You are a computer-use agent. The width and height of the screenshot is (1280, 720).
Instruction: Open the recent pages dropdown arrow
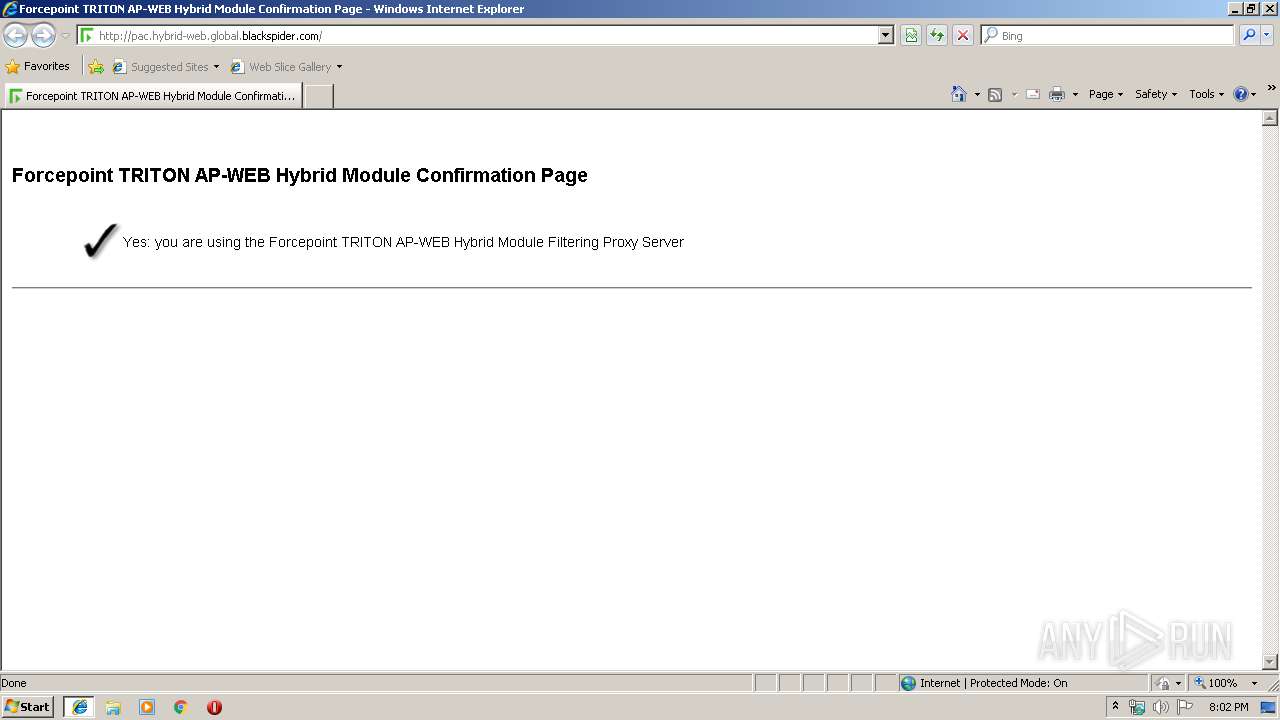pyautogui.click(x=65, y=36)
